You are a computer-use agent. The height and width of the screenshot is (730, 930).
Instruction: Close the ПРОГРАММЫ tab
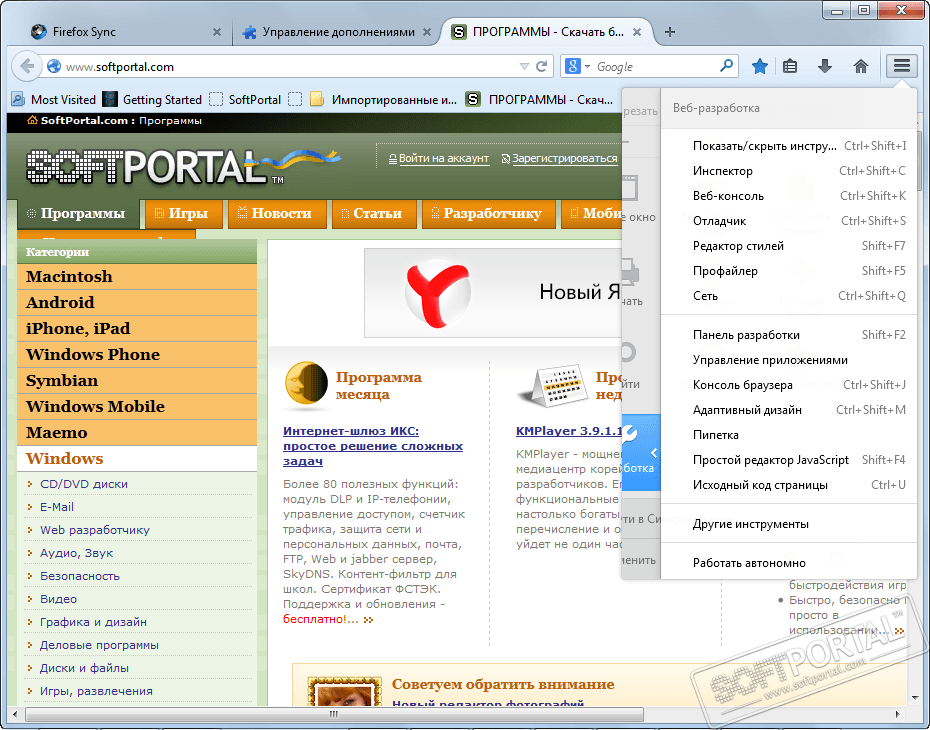(x=636, y=32)
